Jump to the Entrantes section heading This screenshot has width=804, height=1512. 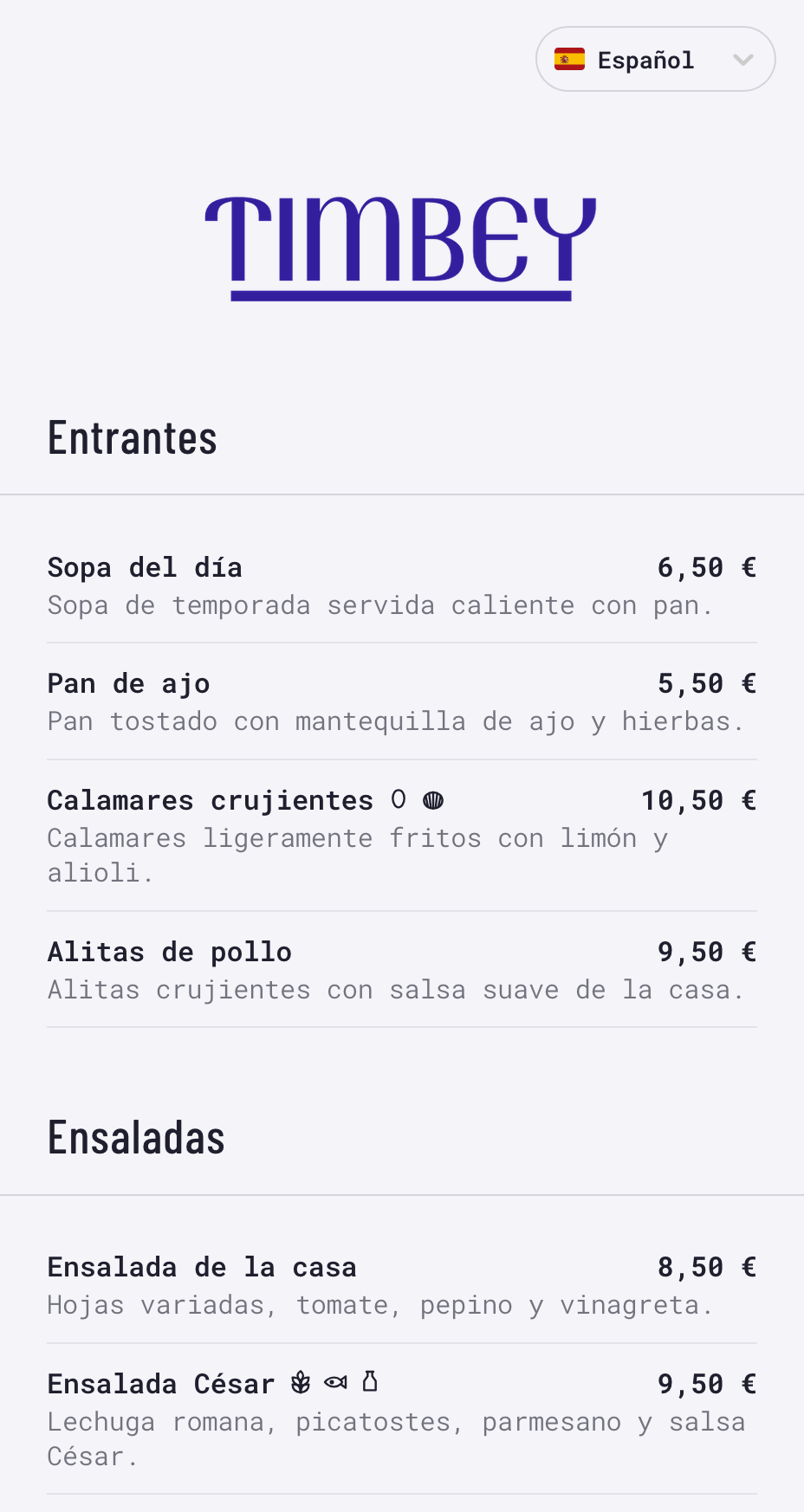pyautogui.click(x=133, y=438)
